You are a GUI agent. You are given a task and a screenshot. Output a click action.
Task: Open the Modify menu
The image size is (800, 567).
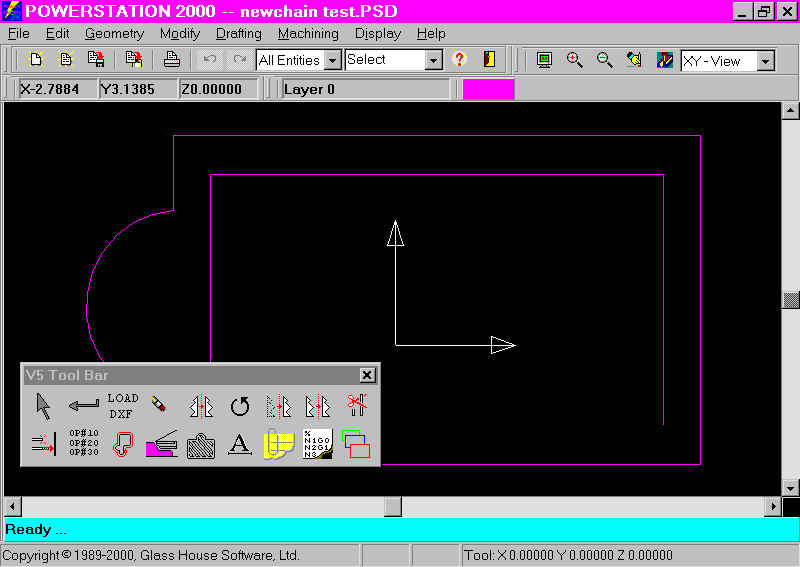click(180, 34)
